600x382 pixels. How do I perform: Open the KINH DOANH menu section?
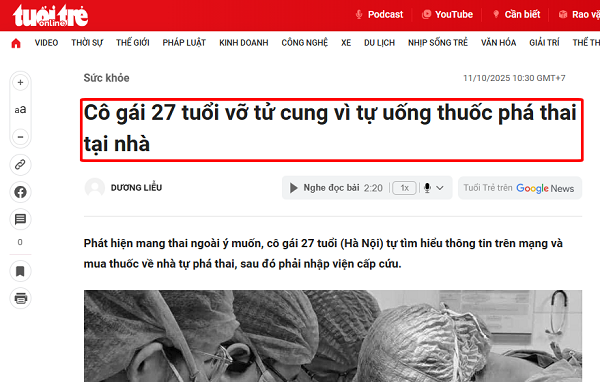click(x=244, y=43)
